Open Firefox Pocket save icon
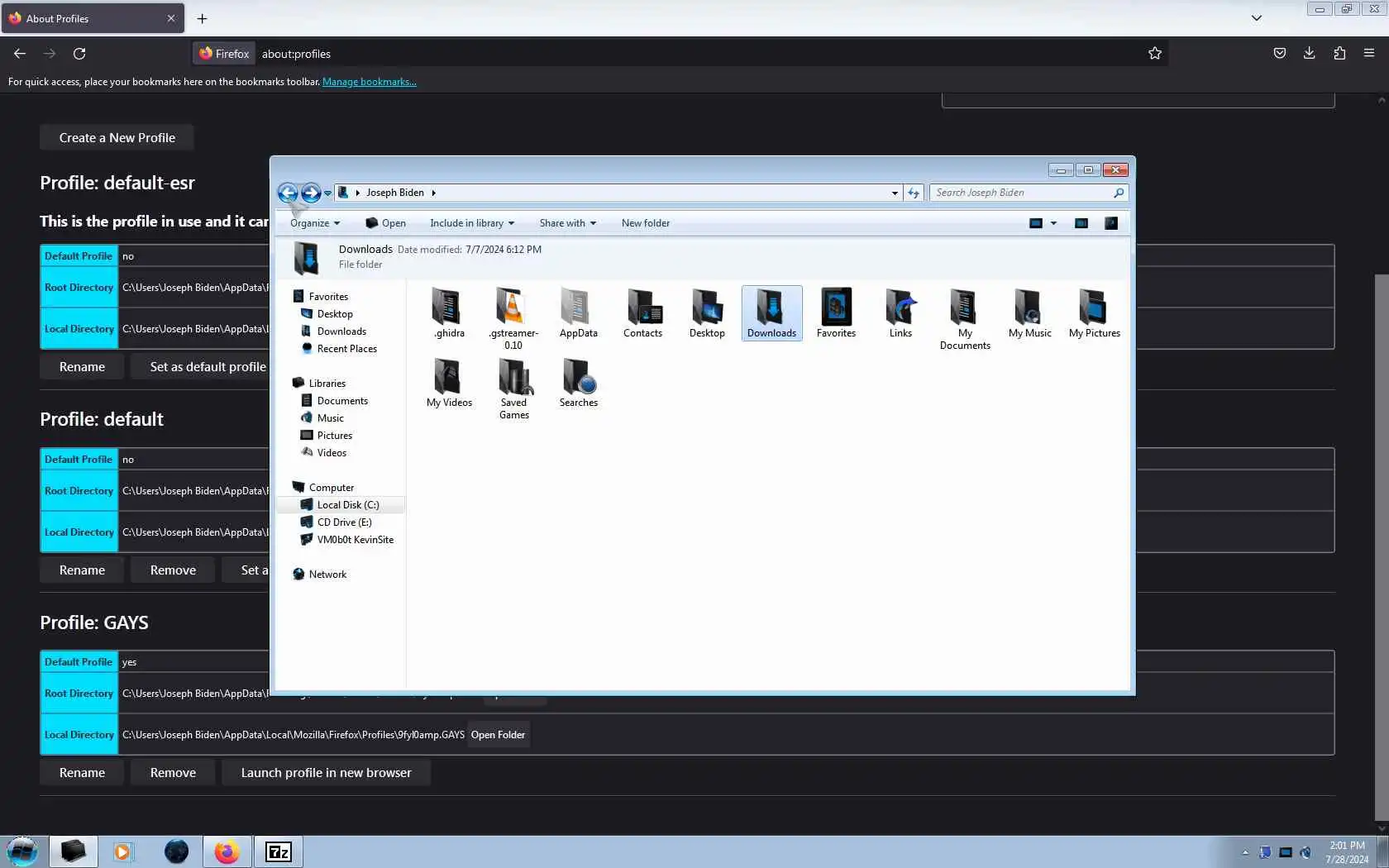This screenshot has width=1389, height=868. coord(1280,54)
